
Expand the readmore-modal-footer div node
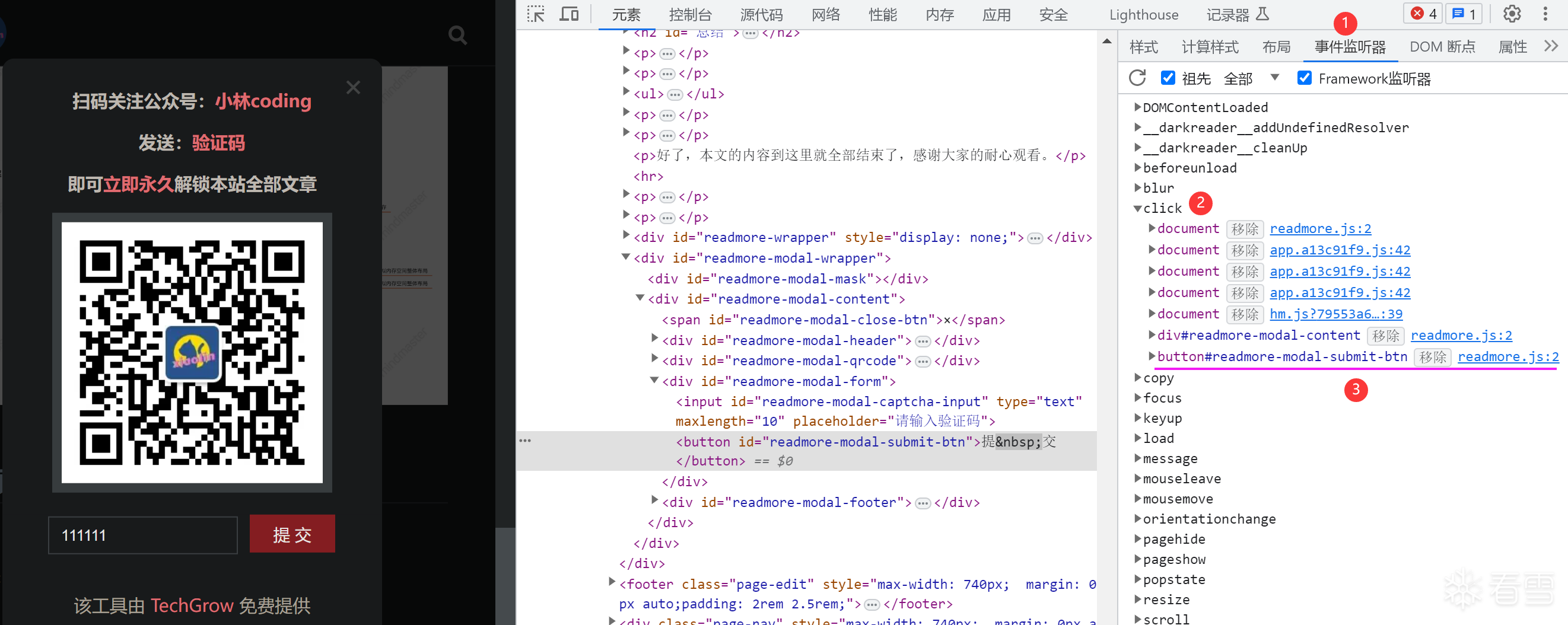[654, 501]
